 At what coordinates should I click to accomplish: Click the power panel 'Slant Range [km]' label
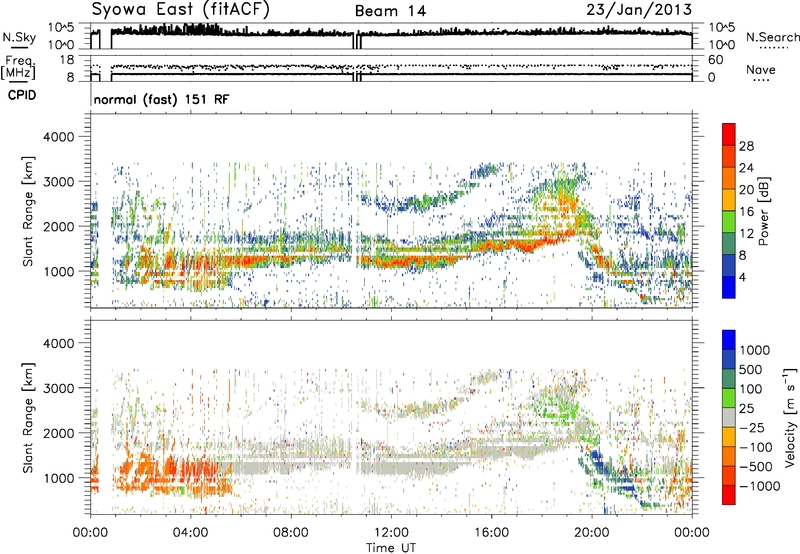point(28,211)
